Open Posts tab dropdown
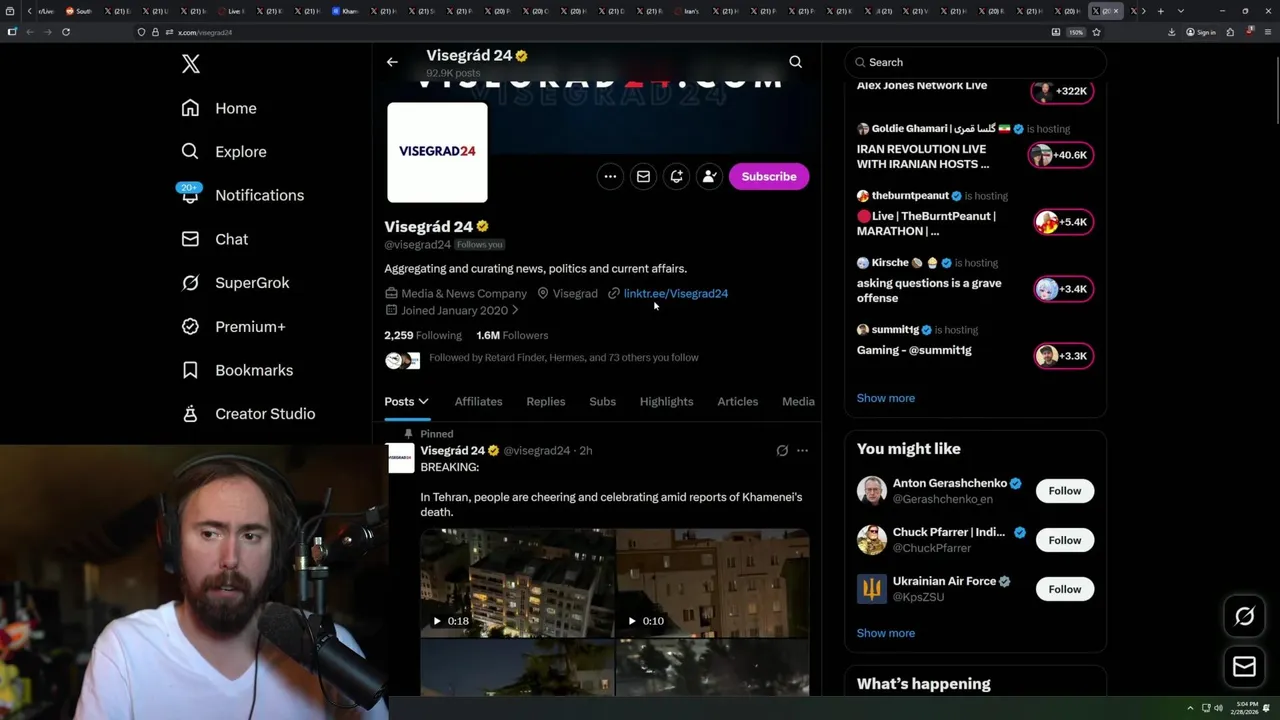The image size is (1280, 720). (407, 401)
